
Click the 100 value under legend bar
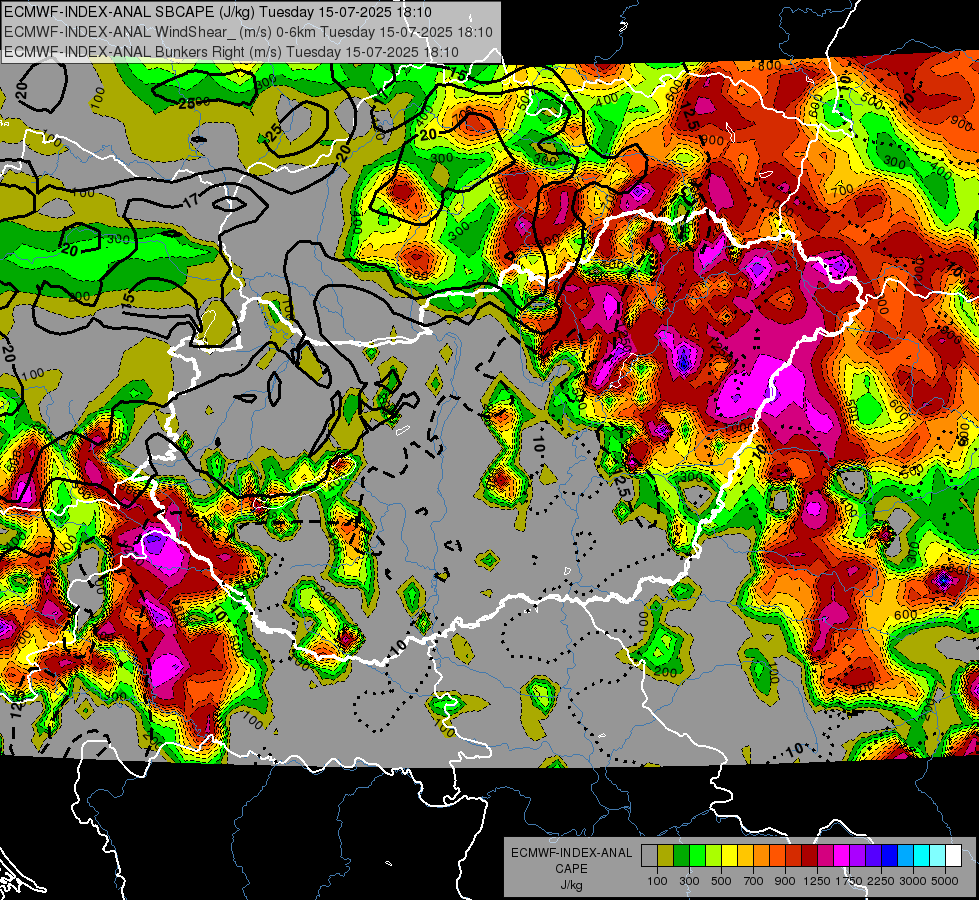pyautogui.click(x=657, y=881)
